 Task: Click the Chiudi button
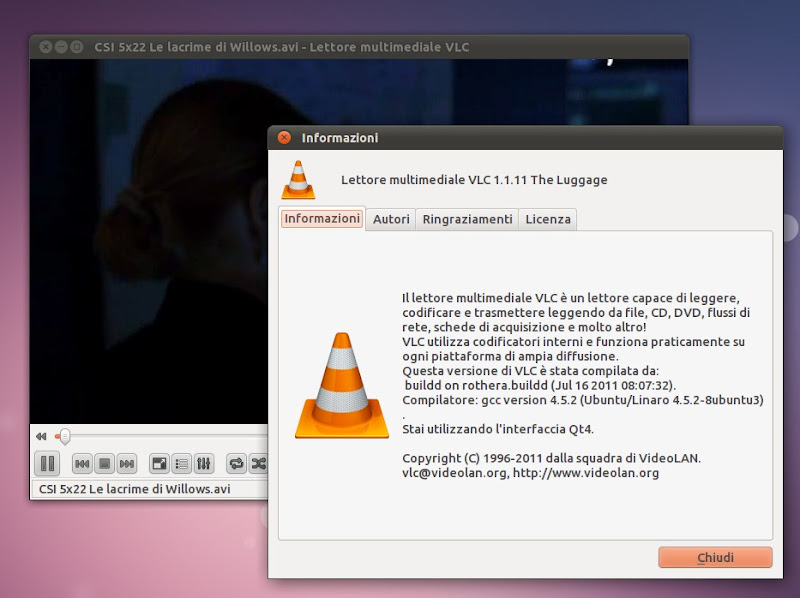pos(715,557)
